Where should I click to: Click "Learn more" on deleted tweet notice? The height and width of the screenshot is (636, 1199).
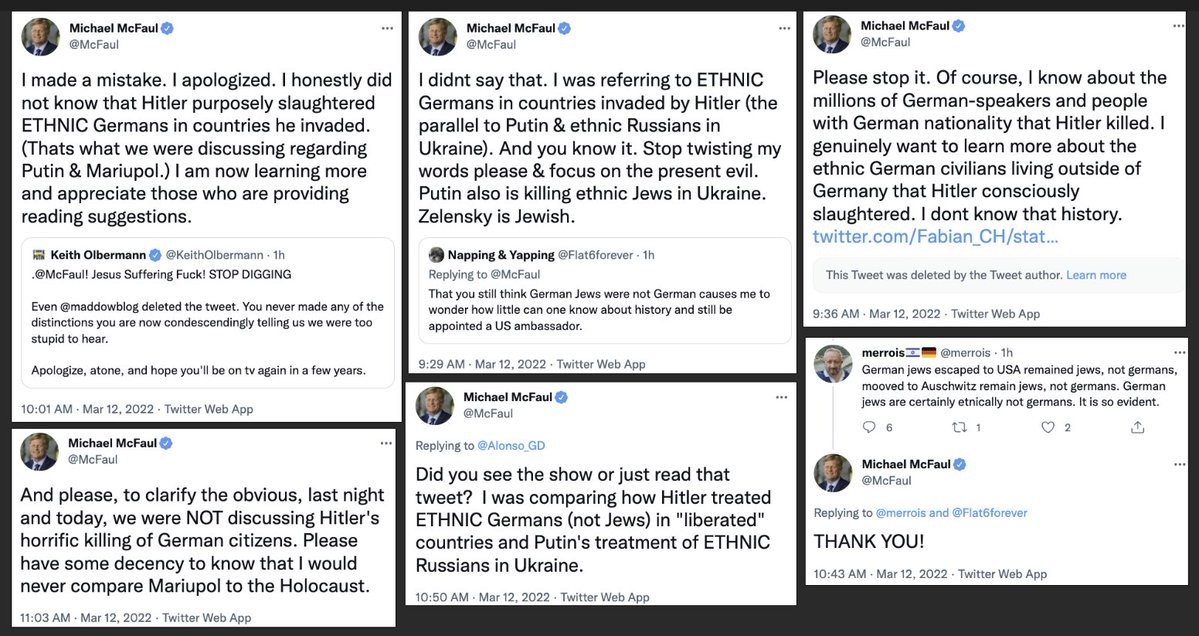[1096, 275]
